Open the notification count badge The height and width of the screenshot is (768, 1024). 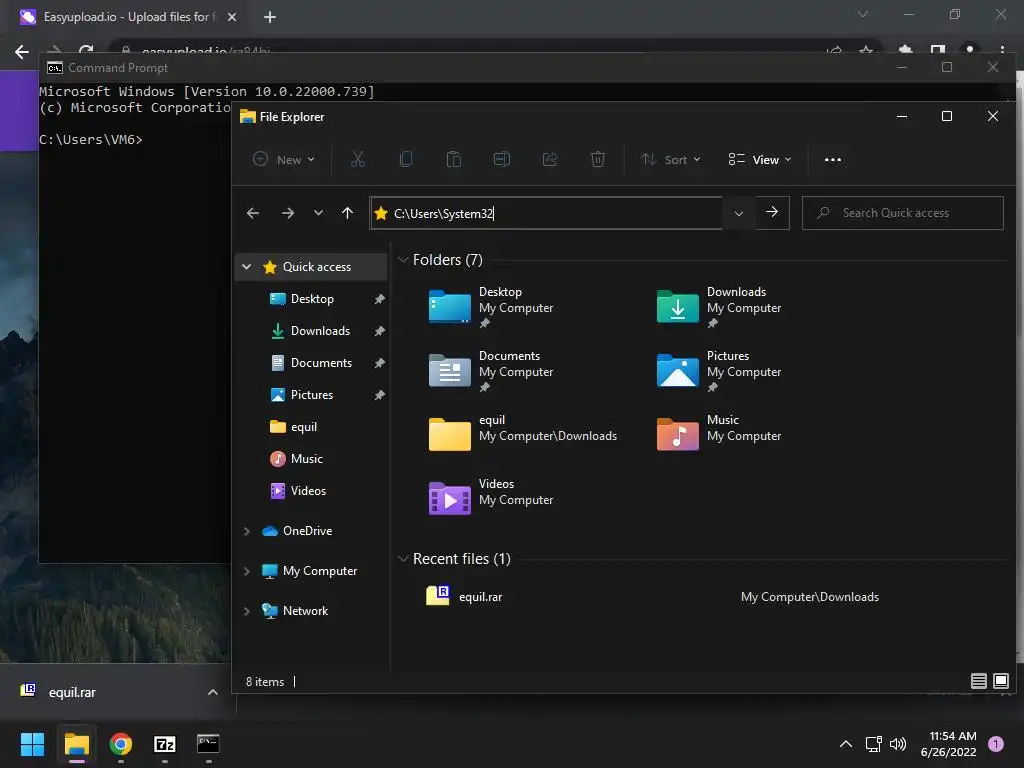click(996, 744)
